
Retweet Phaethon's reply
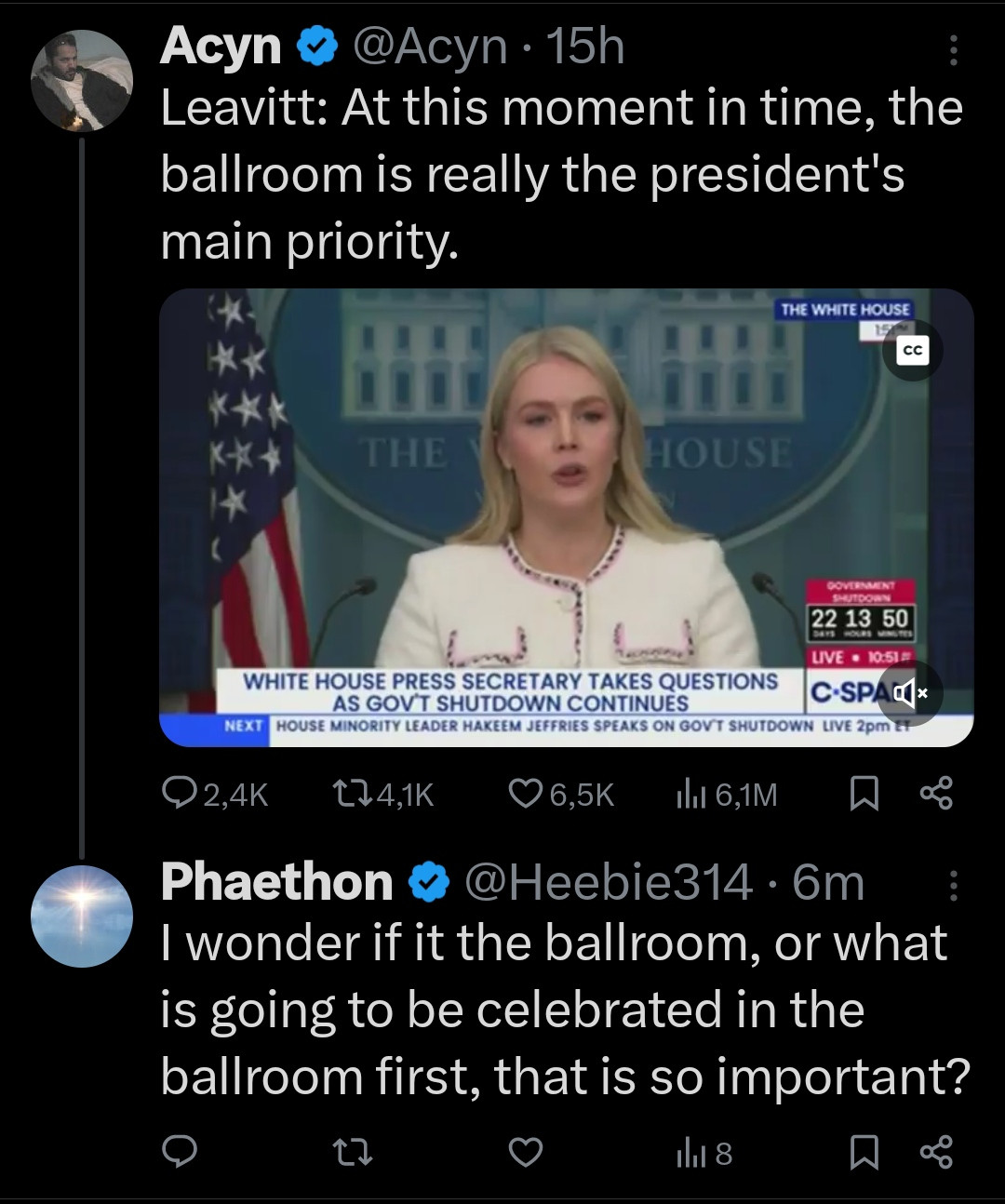pyautogui.click(x=354, y=1153)
